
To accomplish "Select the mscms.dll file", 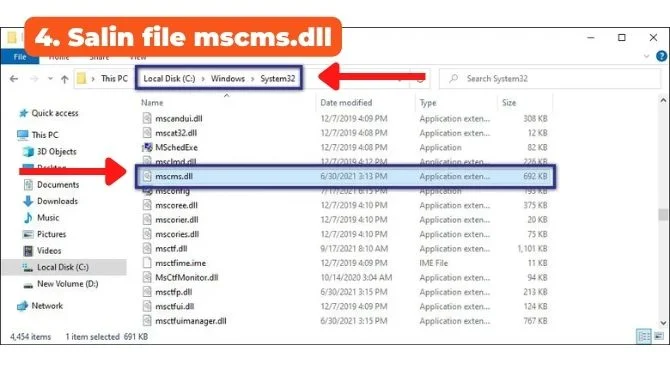I will click(x=174, y=176).
